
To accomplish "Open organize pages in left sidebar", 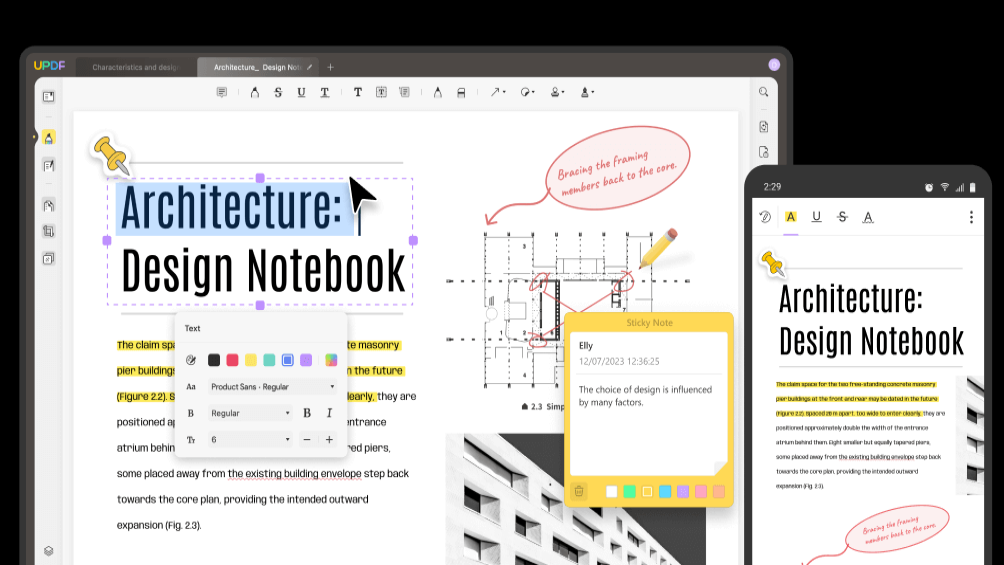I will coord(49,206).
